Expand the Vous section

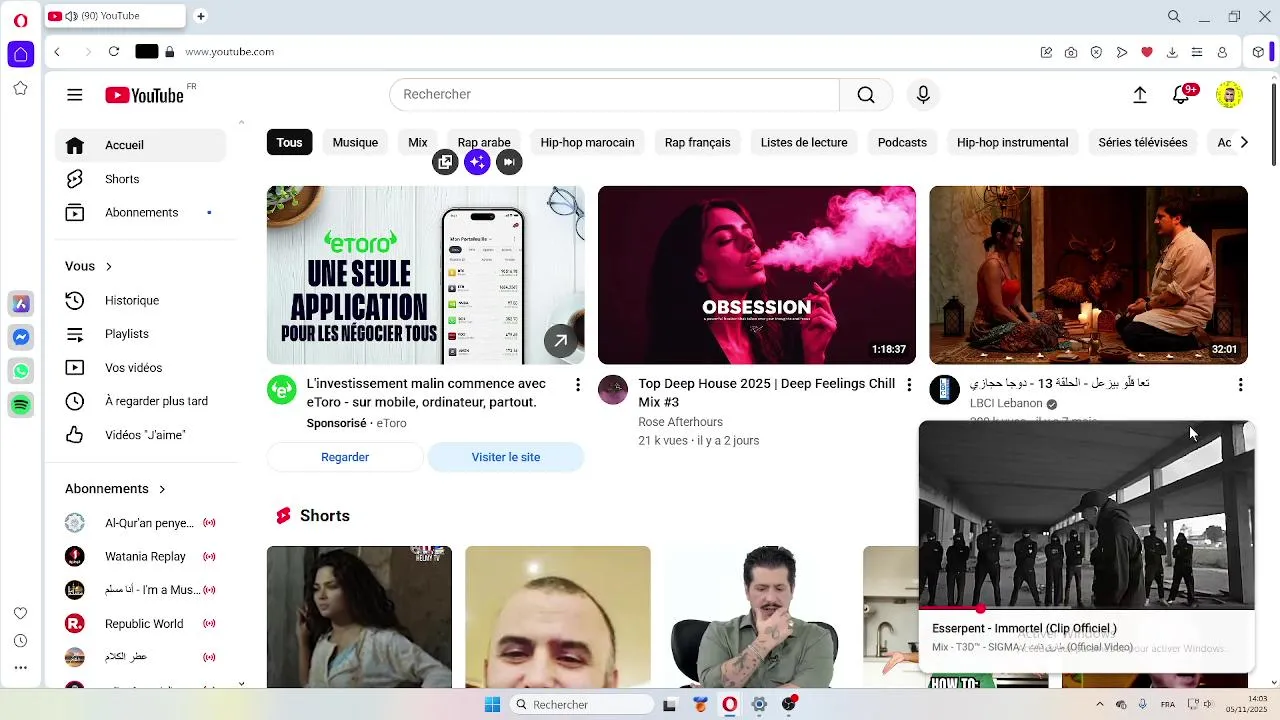pyautogui.click(x=89, y=266)
